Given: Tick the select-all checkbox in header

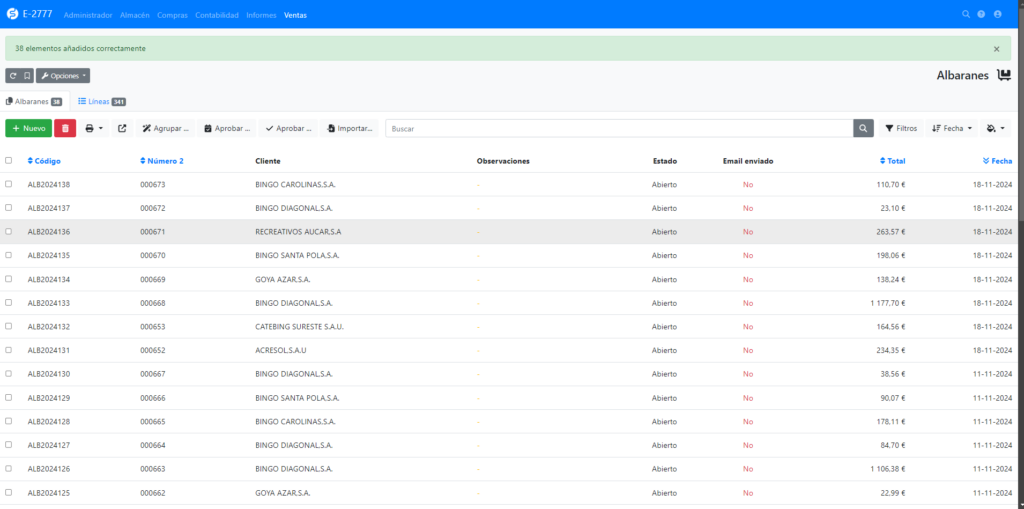Looking at the screenshot, I should 9,160.
